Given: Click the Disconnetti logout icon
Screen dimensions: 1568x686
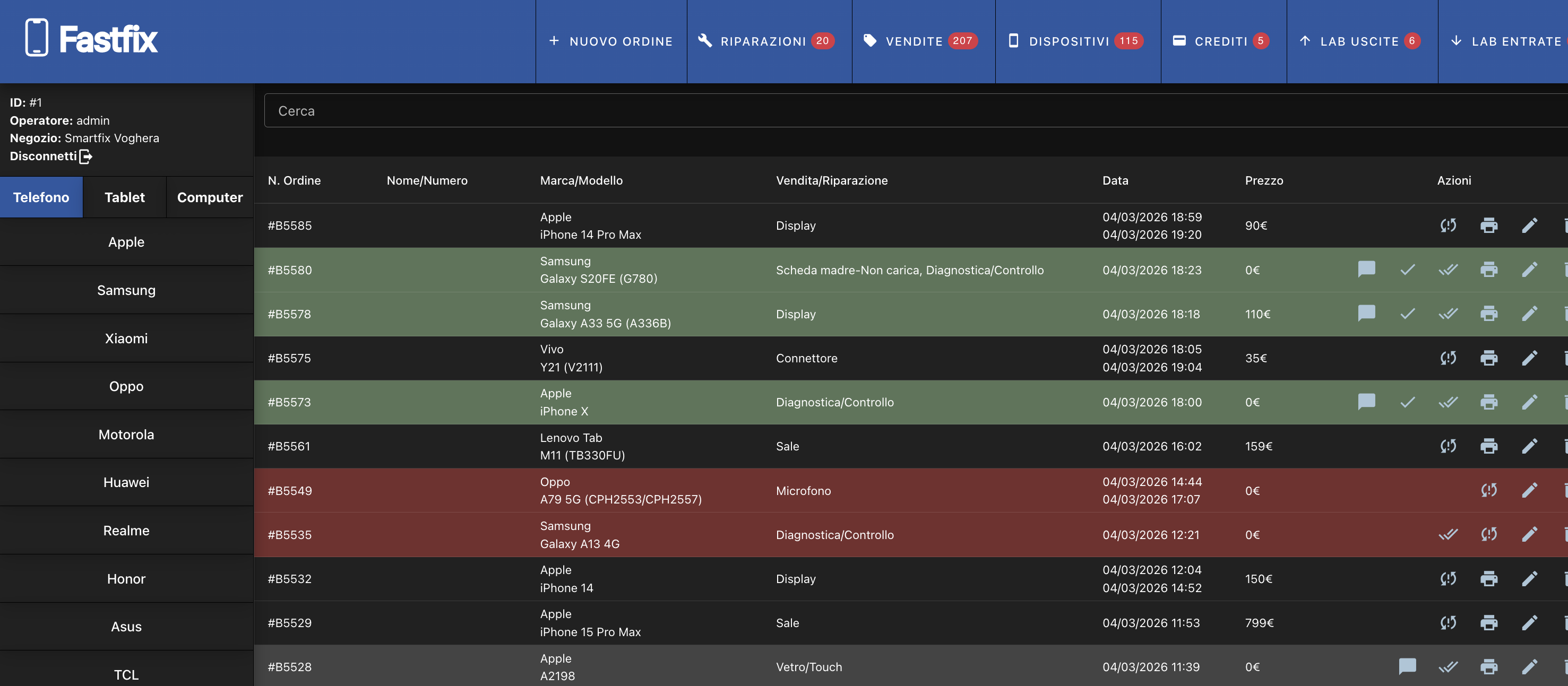Looking at the screenshot, I should coord(86,157).
